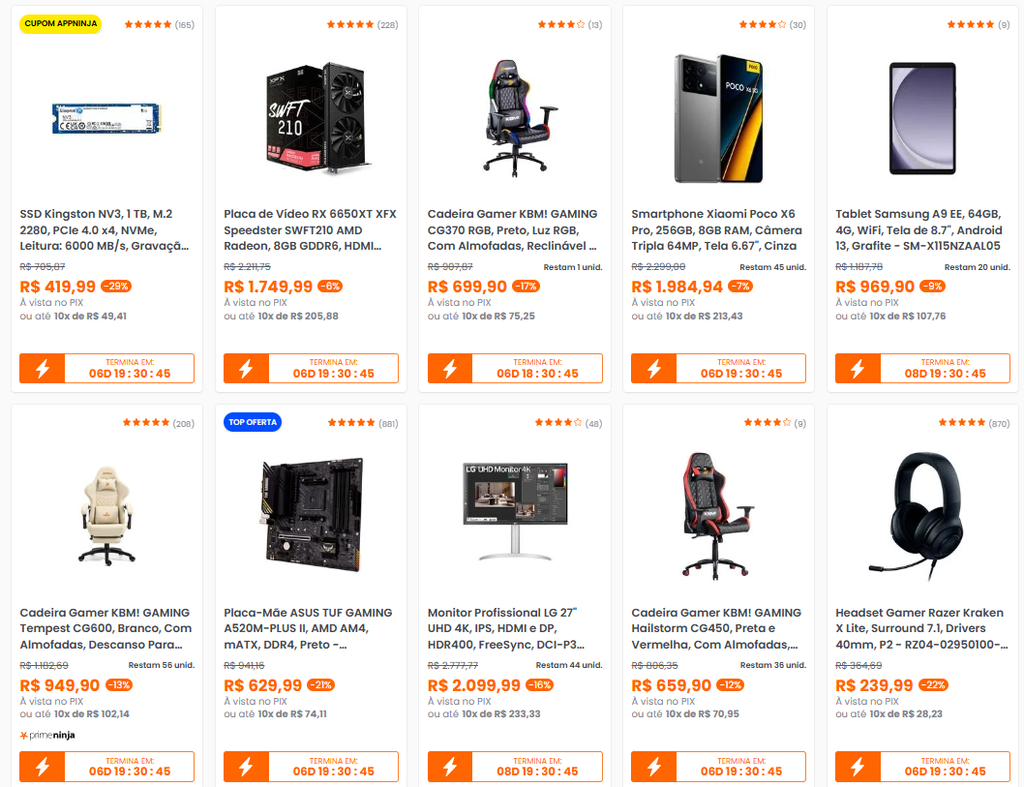
Task: Click lightning icon under LG 27" UHD monitor
Action: pos(450,766)
